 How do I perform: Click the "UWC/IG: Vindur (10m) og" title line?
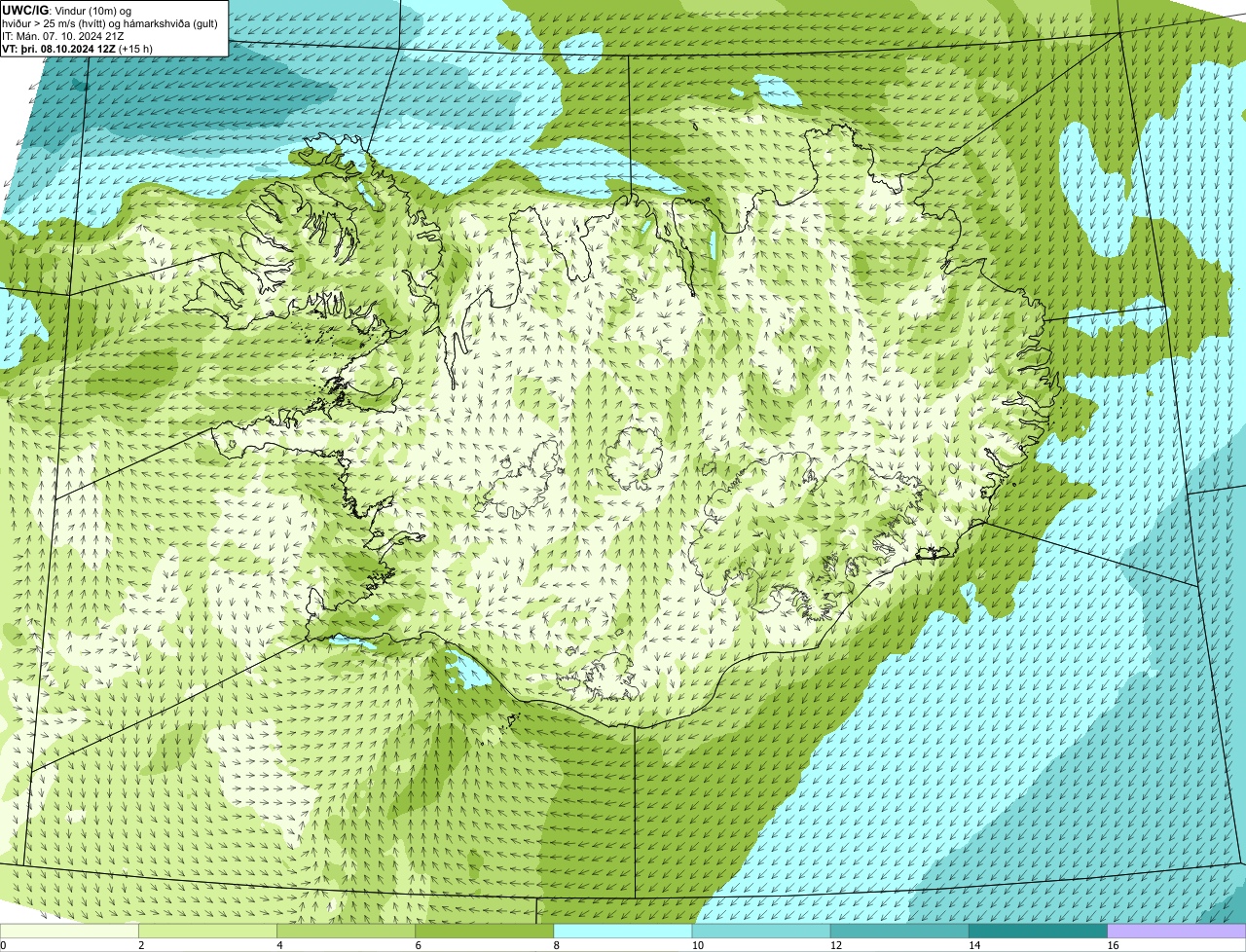(x=66, y=11)
